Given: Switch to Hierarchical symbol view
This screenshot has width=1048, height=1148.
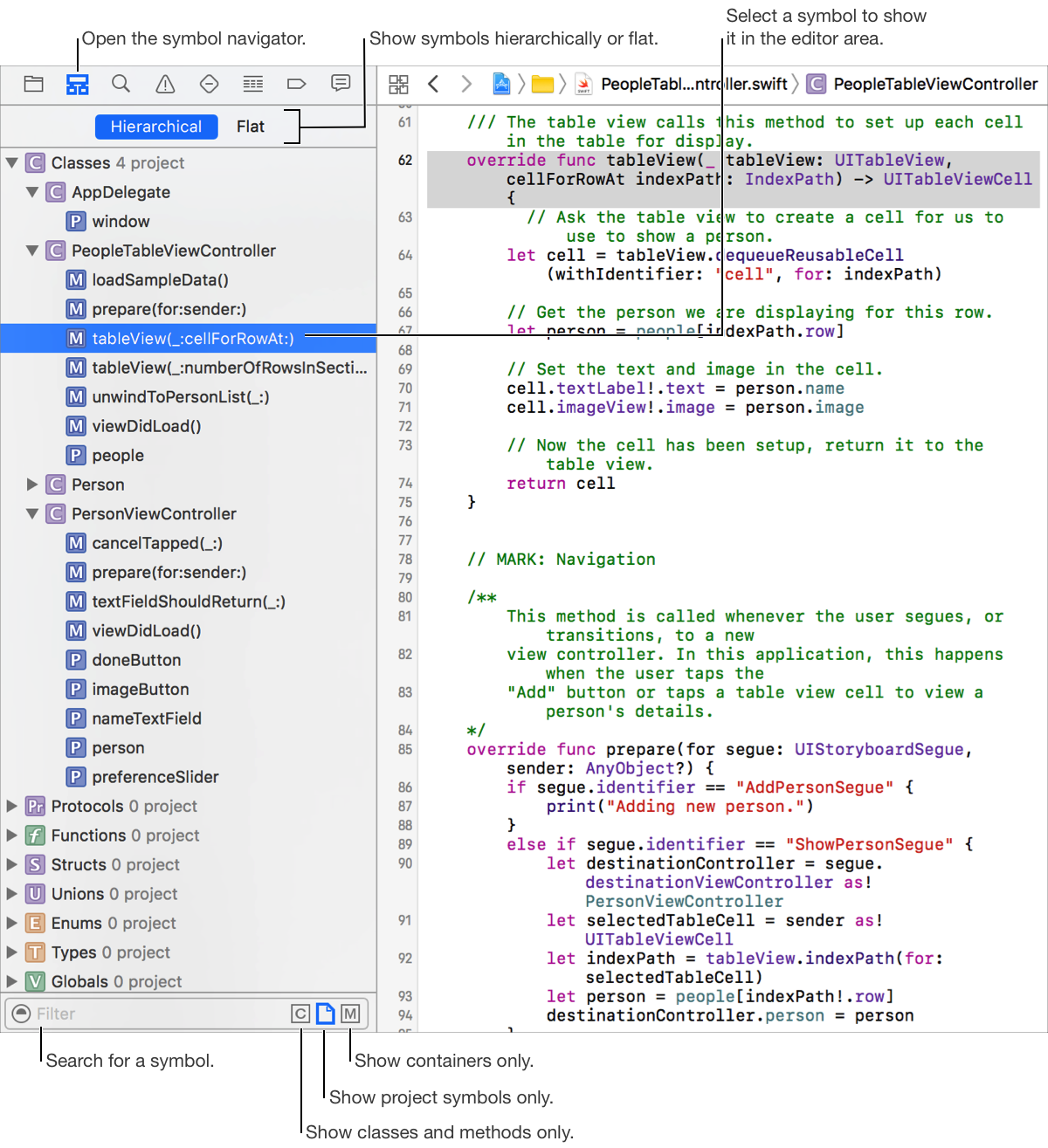Looking at the screenshot, I should tap(156, 127).
